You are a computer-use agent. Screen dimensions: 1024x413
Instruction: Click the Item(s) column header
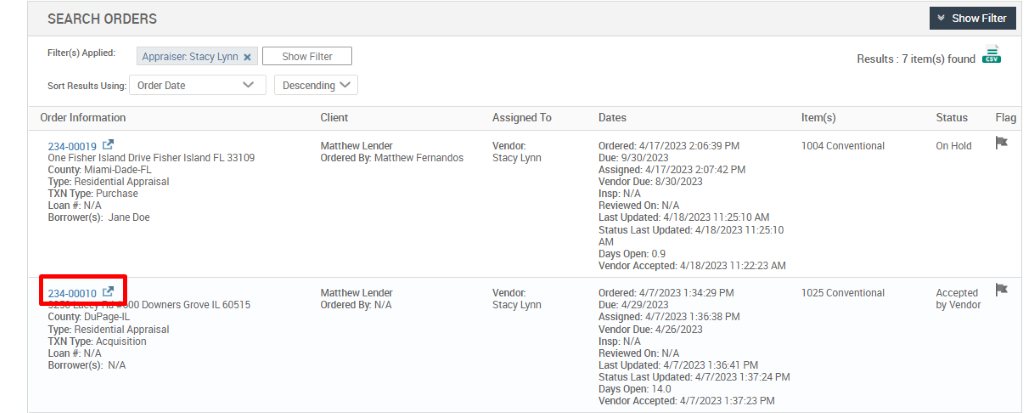pos(818,118)
